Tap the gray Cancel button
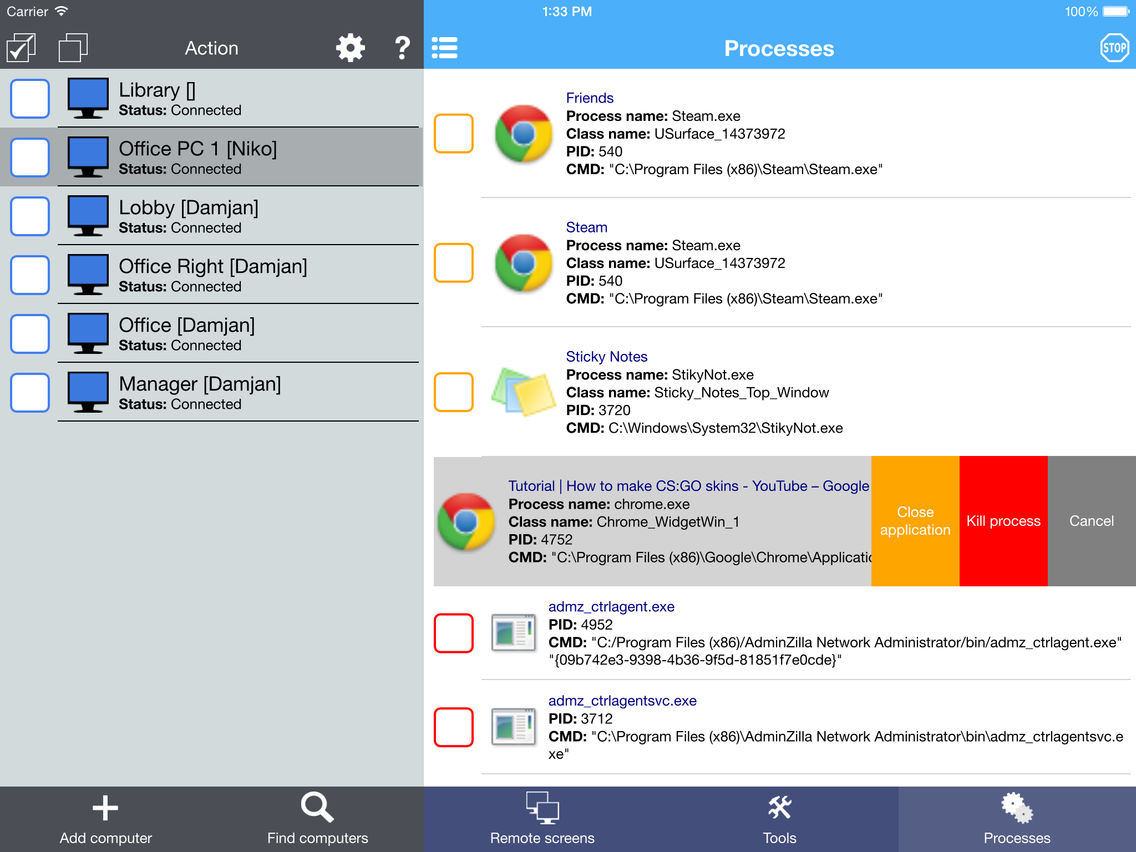This screenshot has height=852, width=1136. (x=1092, y=521)
